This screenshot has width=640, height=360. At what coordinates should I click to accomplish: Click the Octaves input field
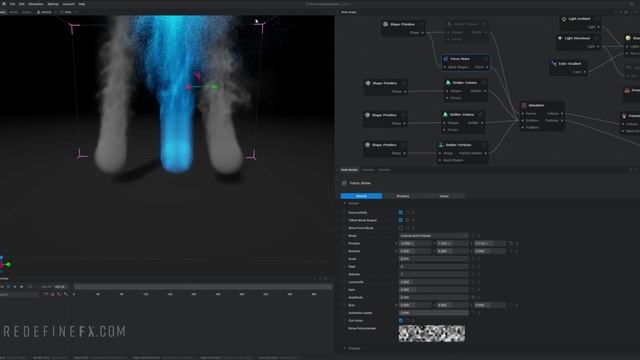click(433, 274)
